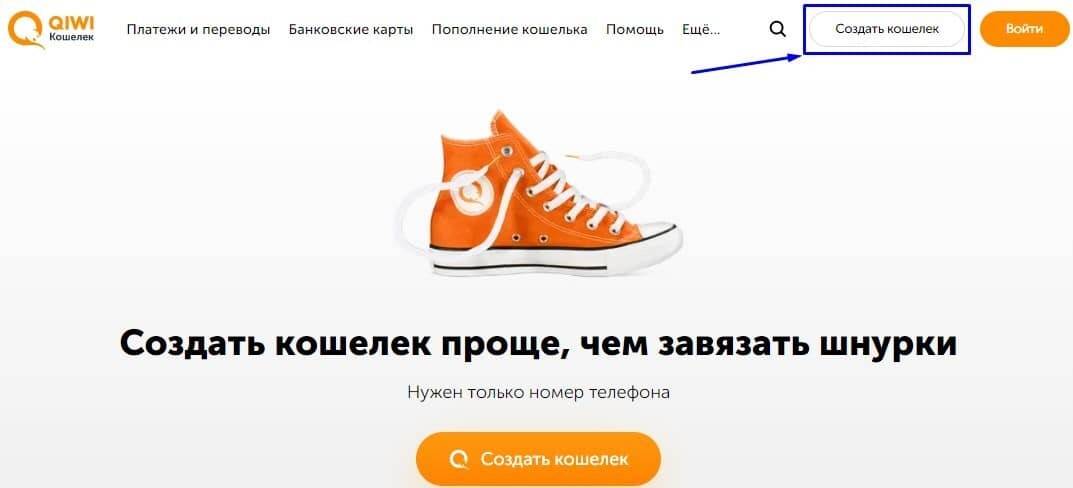This screenshot has height=488, width=1073.
Task: Click the "Кошелек" text under QIWI logo
Action: pos(72,36)
